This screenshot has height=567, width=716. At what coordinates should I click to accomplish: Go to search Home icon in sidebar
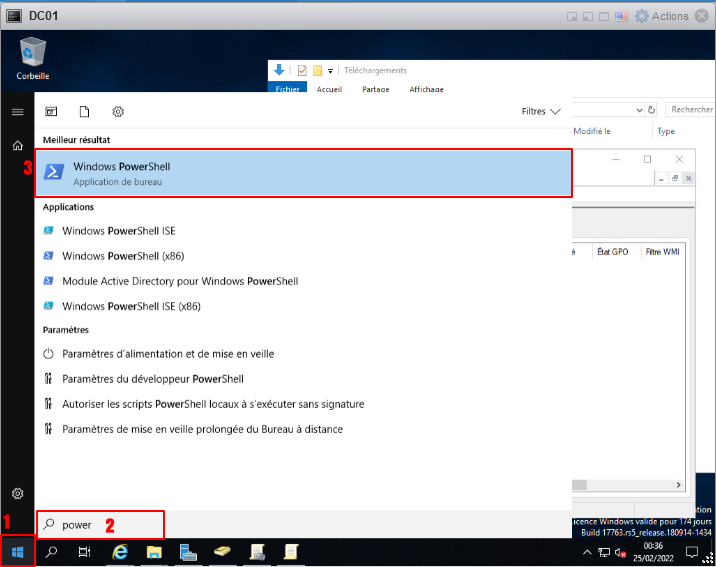(x=17, y=146)
